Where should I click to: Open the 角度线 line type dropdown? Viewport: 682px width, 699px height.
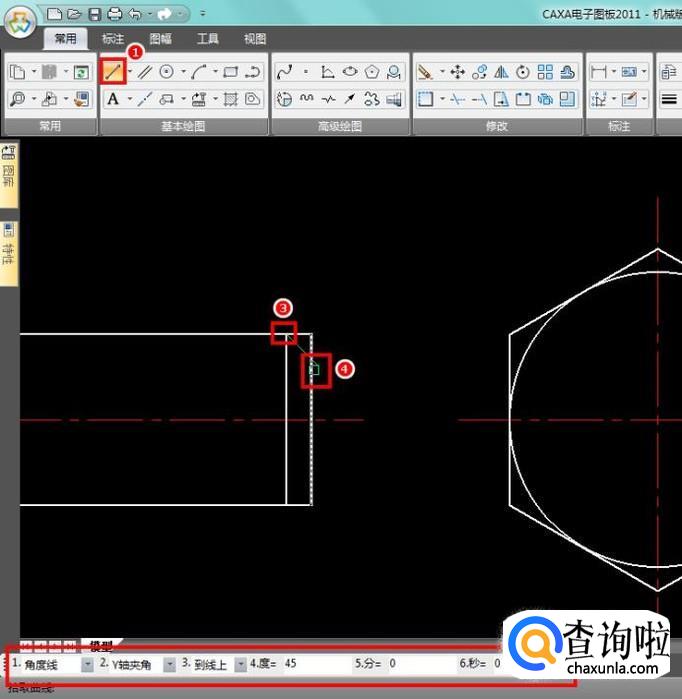pos(87,664)
